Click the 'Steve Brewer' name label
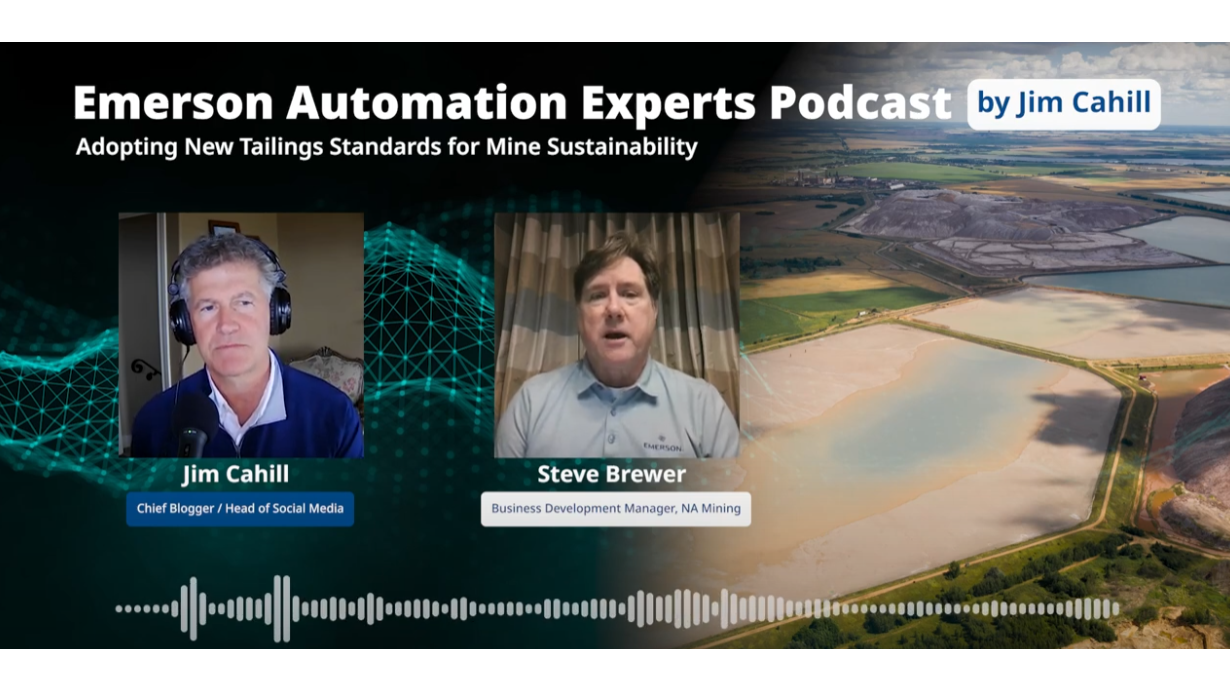Viewport: 1230px width, 692px height. pyautogui.click(x=611, y=474)
